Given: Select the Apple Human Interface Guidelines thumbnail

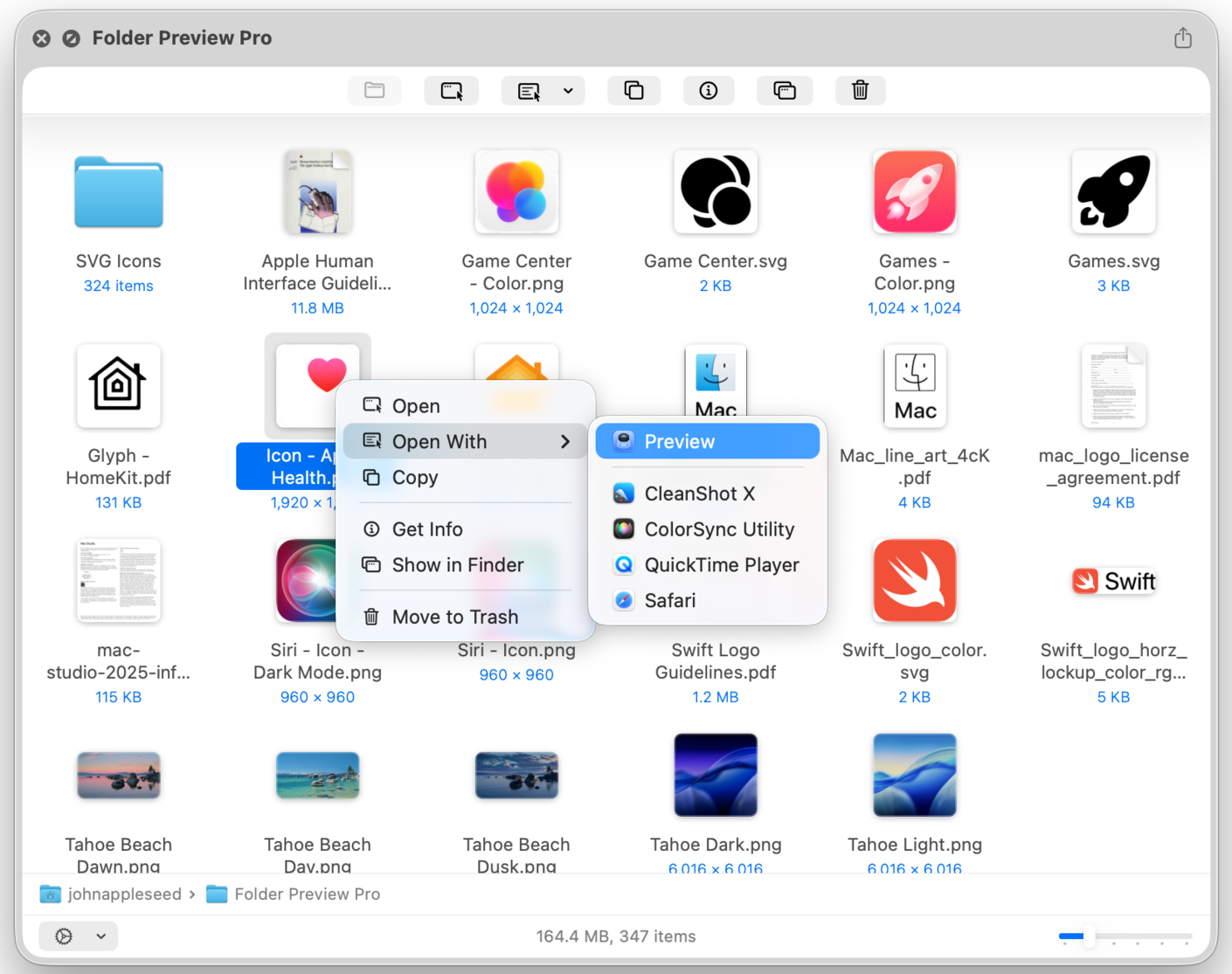Looking at the screenshot, I should click(x=317, y=192).
